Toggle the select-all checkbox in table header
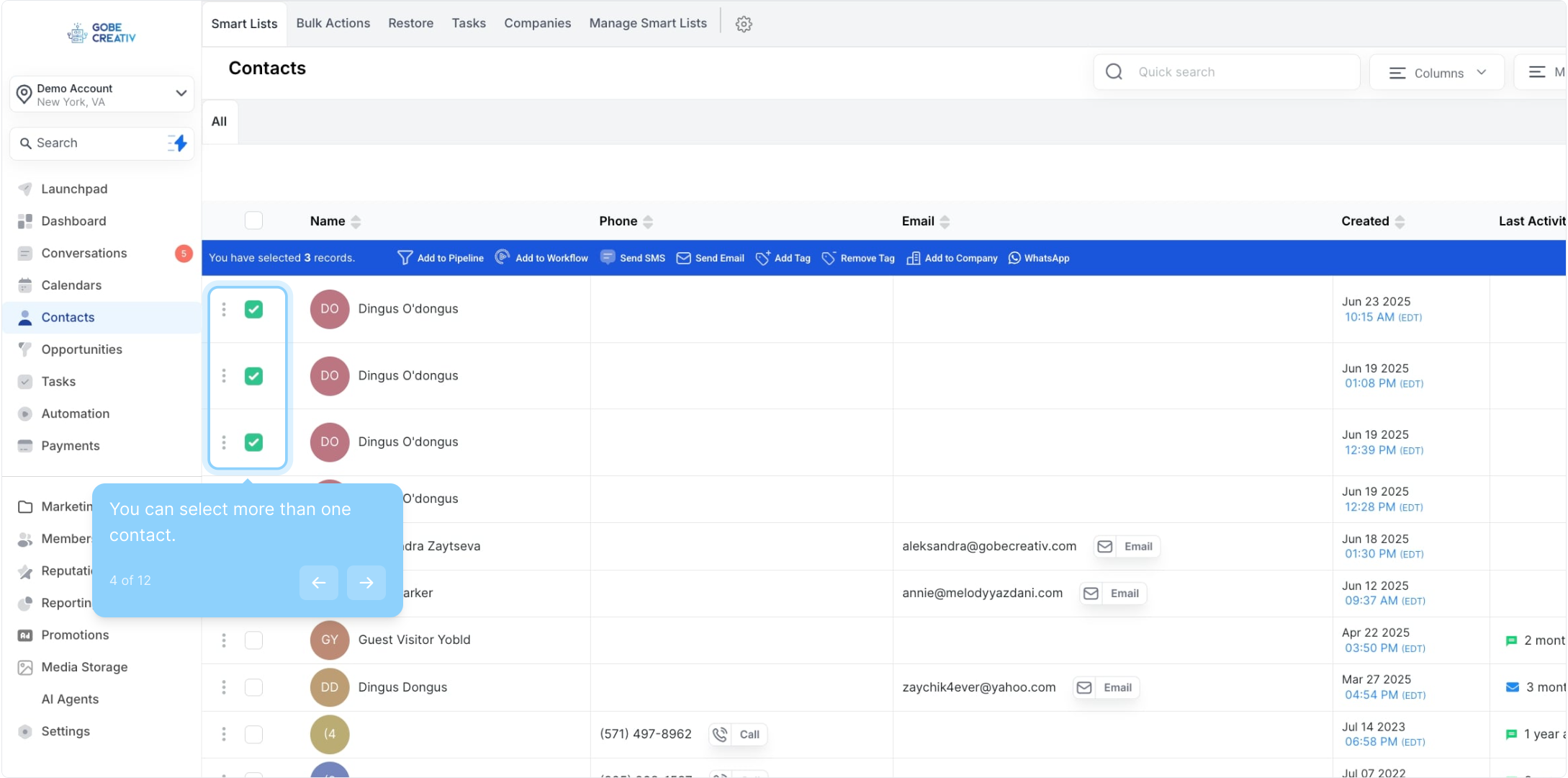1568x778 pixels. pyautogui.click(x=253, y=220)
